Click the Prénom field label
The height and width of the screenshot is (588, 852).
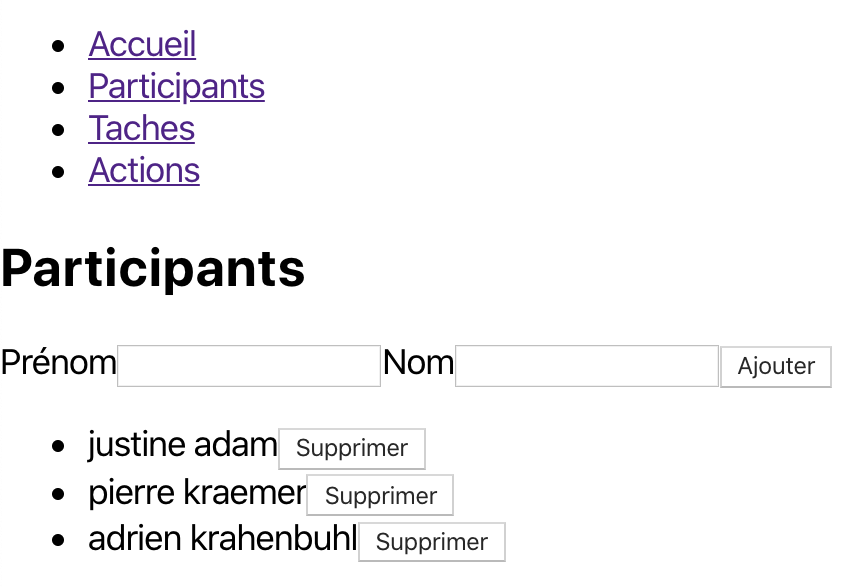pyautogui.click(x=58, y=363)
